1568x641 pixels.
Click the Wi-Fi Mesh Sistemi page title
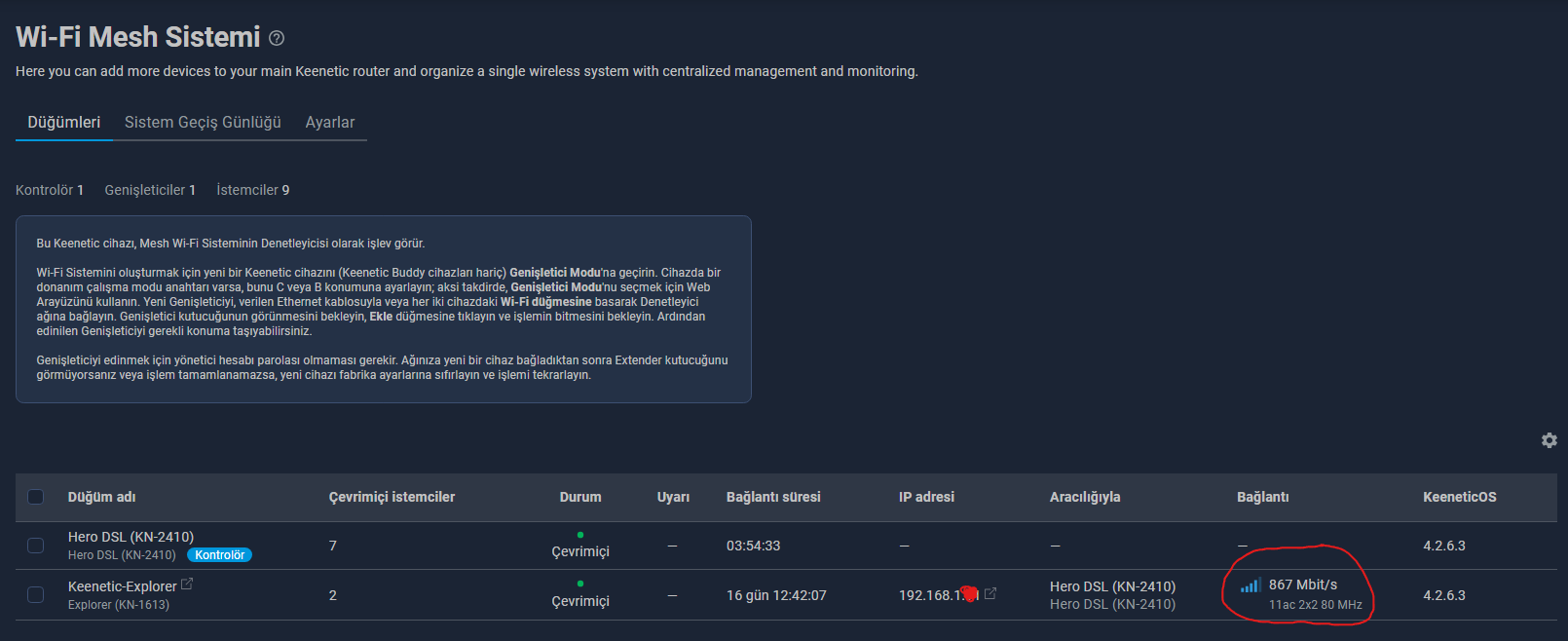(138, 37)
